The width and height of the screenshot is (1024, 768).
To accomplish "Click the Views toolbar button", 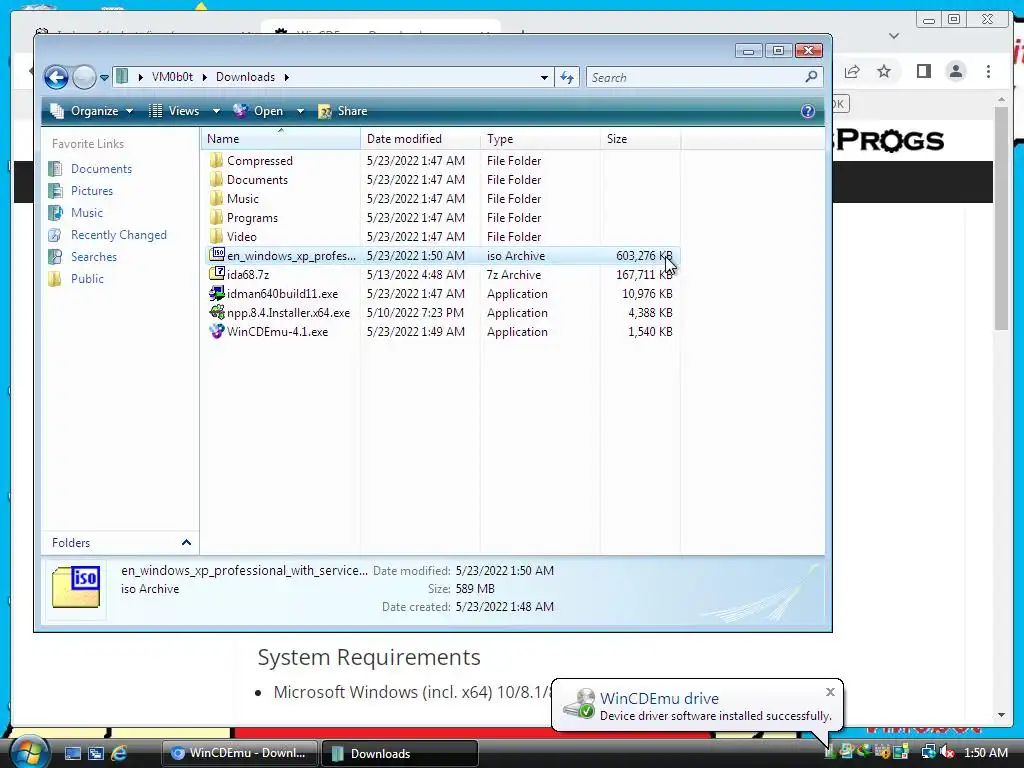I will [x=175, y=111].
